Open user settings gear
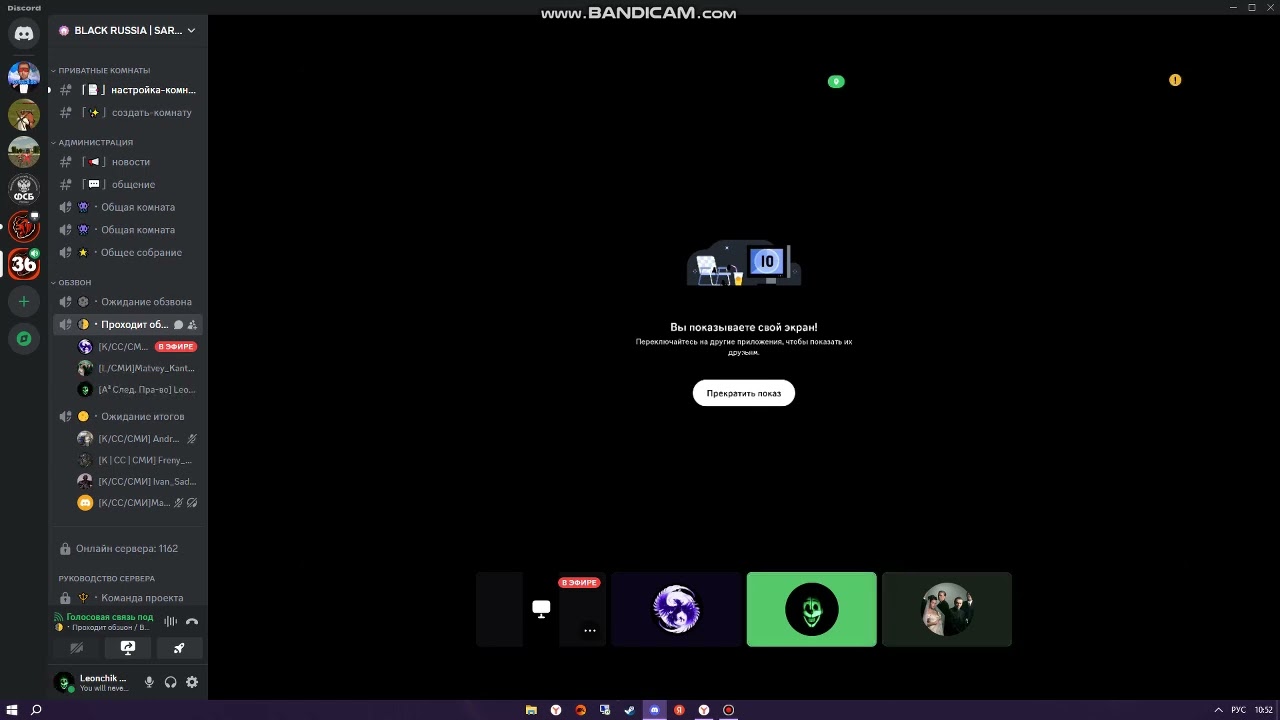Image resolution: width=1280 pixels, height=720 pixels. click(192, 682)
